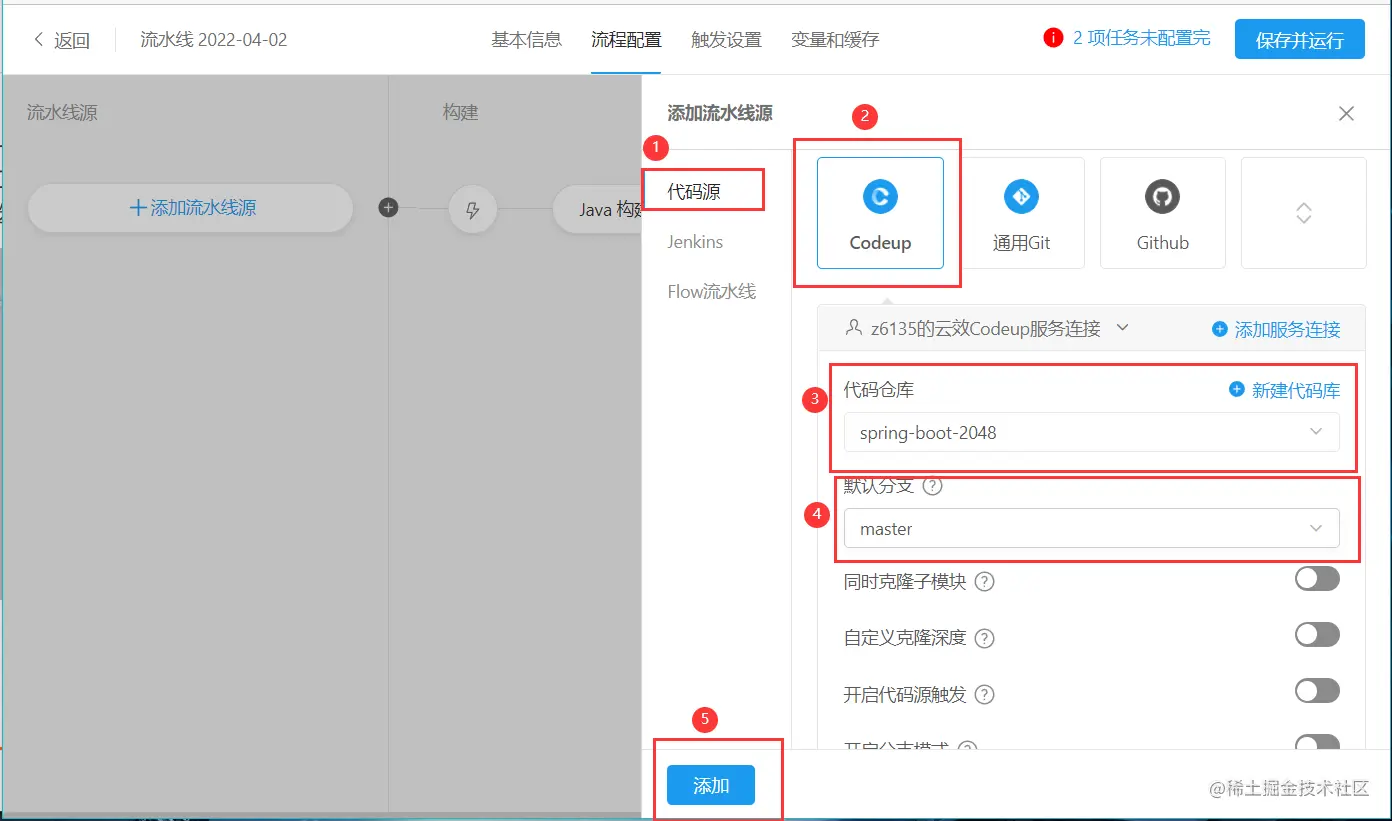Click the red warning info icon
Image resolution: width=1392 pixels, height=821 pixels.
pos(1053,38)
